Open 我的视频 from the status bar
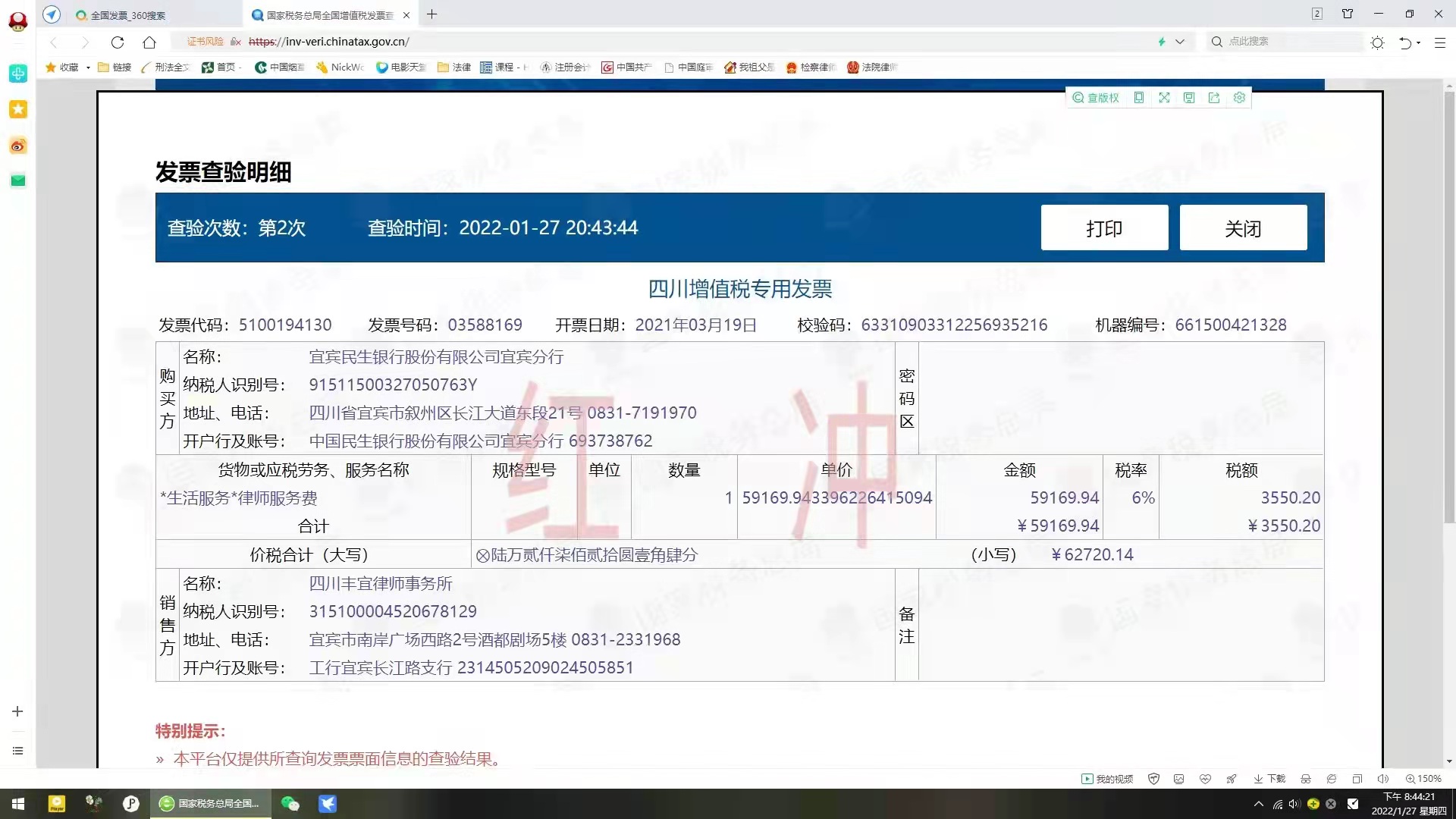Screen dimensions: 1456x819 pos(1107,778)
